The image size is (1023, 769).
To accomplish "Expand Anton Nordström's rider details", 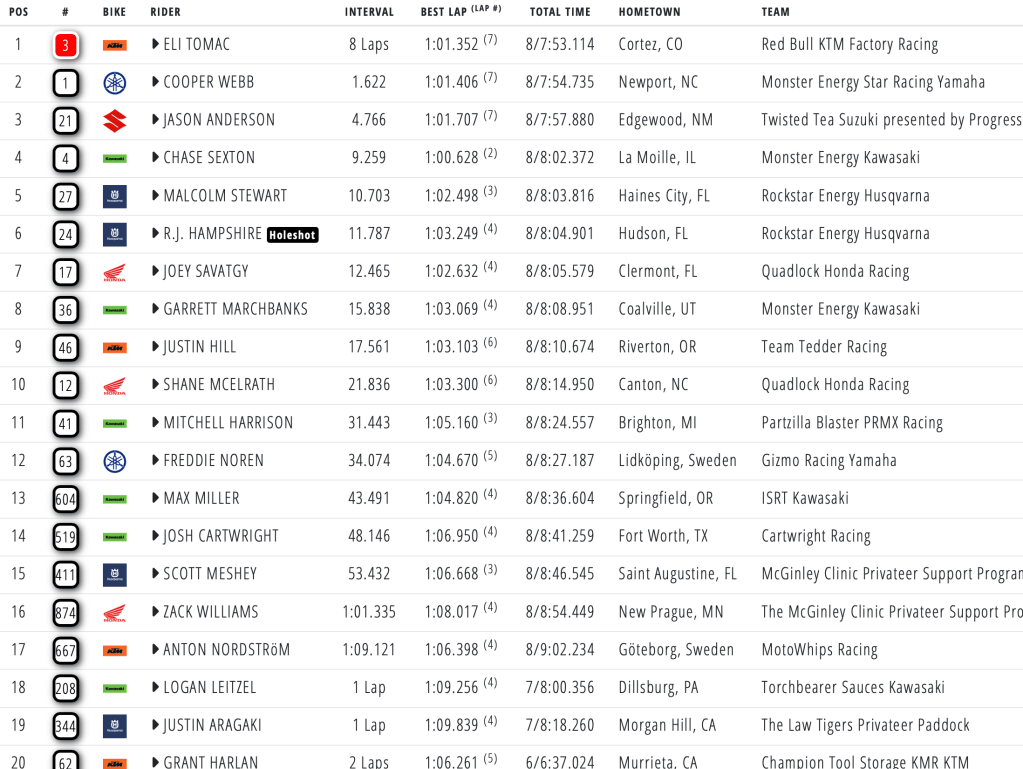I will [156, 650].
